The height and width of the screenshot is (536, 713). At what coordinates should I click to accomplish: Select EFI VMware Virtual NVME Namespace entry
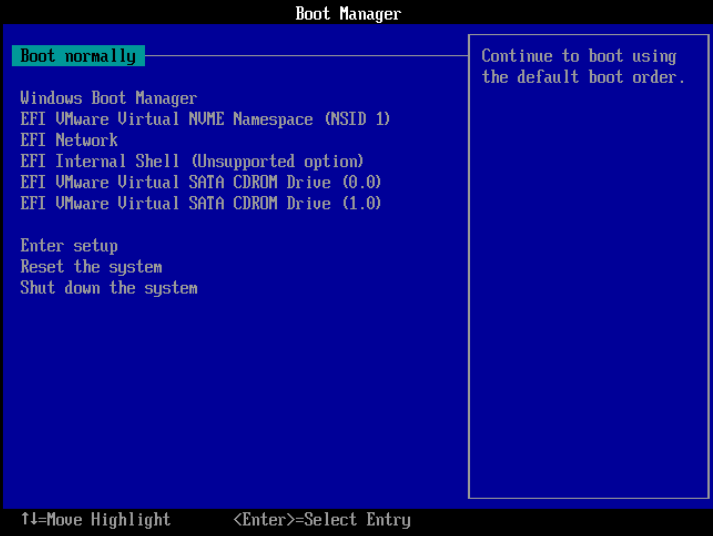tap(205, 119)
